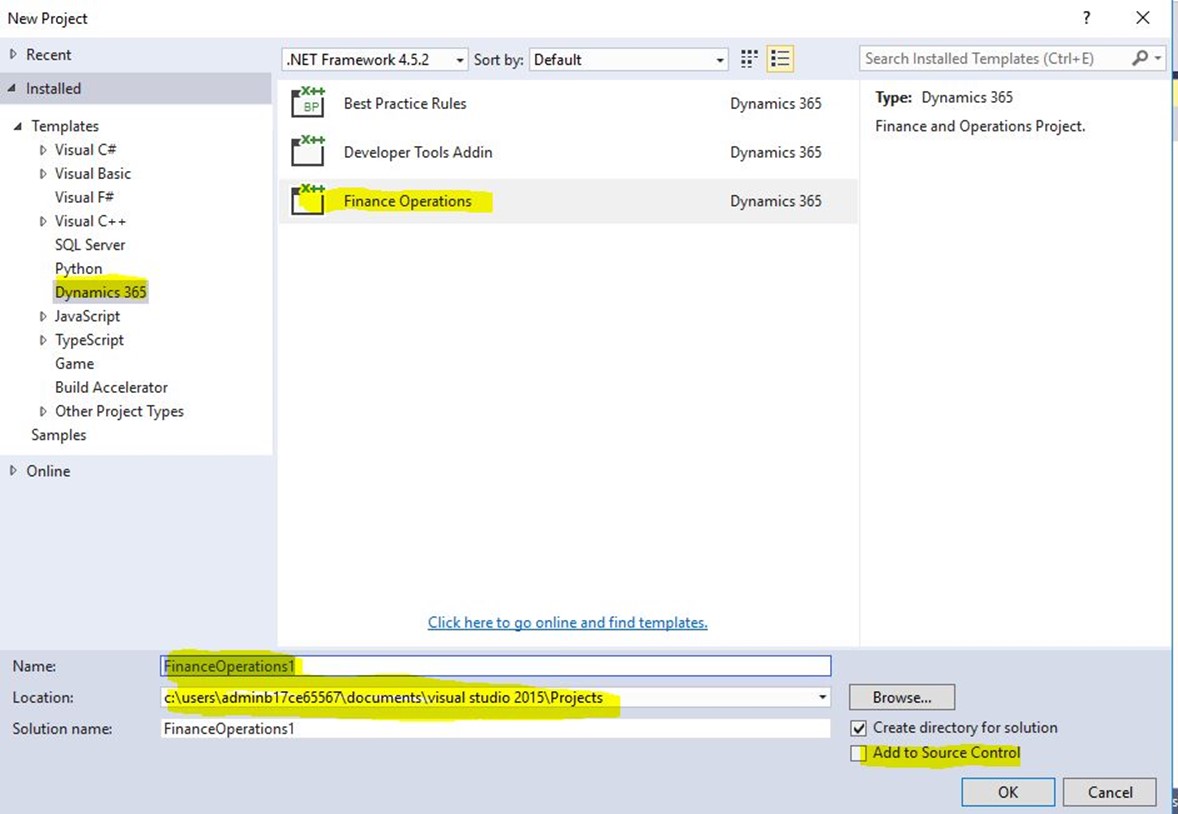
Task: Click the Best Practice Rules template icon
Action: point(308,104)
